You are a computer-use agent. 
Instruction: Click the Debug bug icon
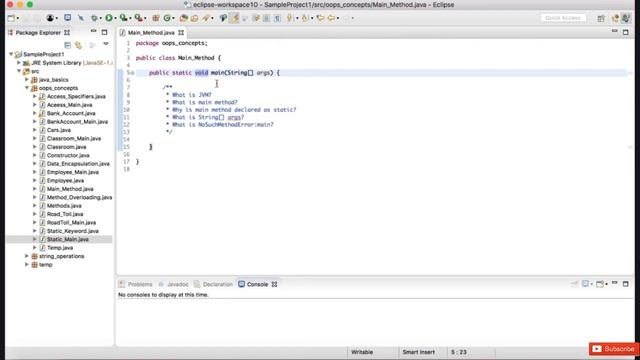[94, 18]
